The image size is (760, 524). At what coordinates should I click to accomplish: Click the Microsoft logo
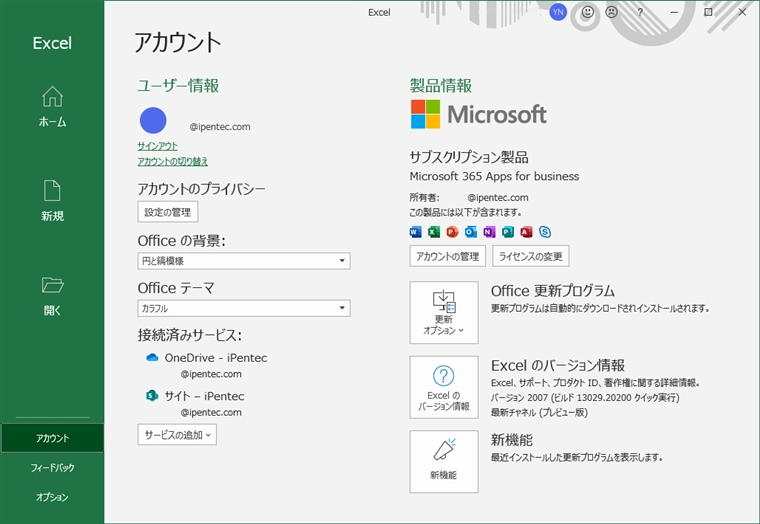(478, 114)
